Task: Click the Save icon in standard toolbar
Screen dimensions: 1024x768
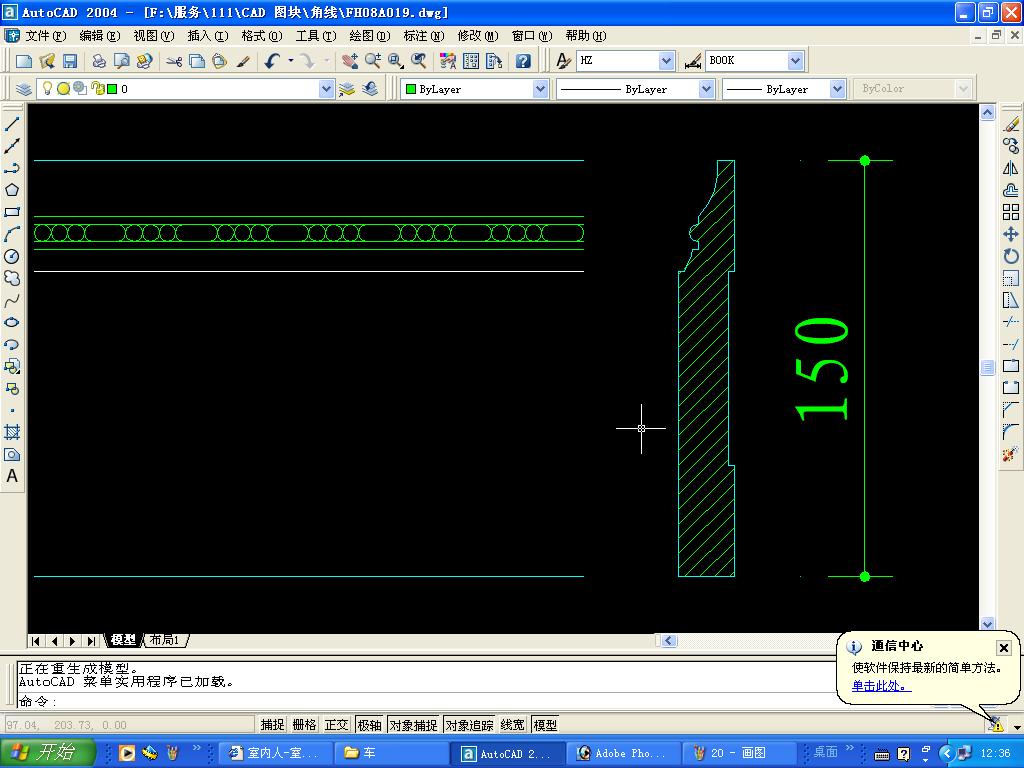Action: 70,61
